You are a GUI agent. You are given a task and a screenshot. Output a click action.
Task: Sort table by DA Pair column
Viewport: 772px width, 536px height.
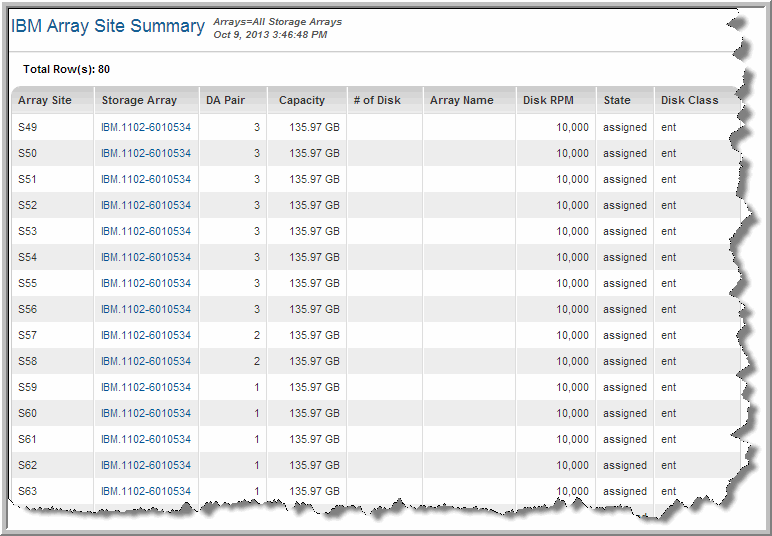click(224, 100)
